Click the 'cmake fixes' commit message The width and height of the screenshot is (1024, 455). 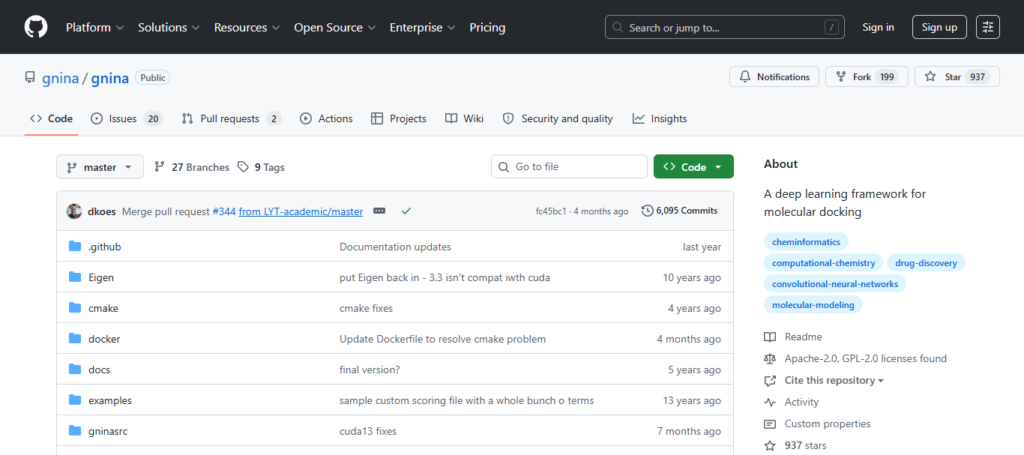pyautogui.click(x=366, y=308)
